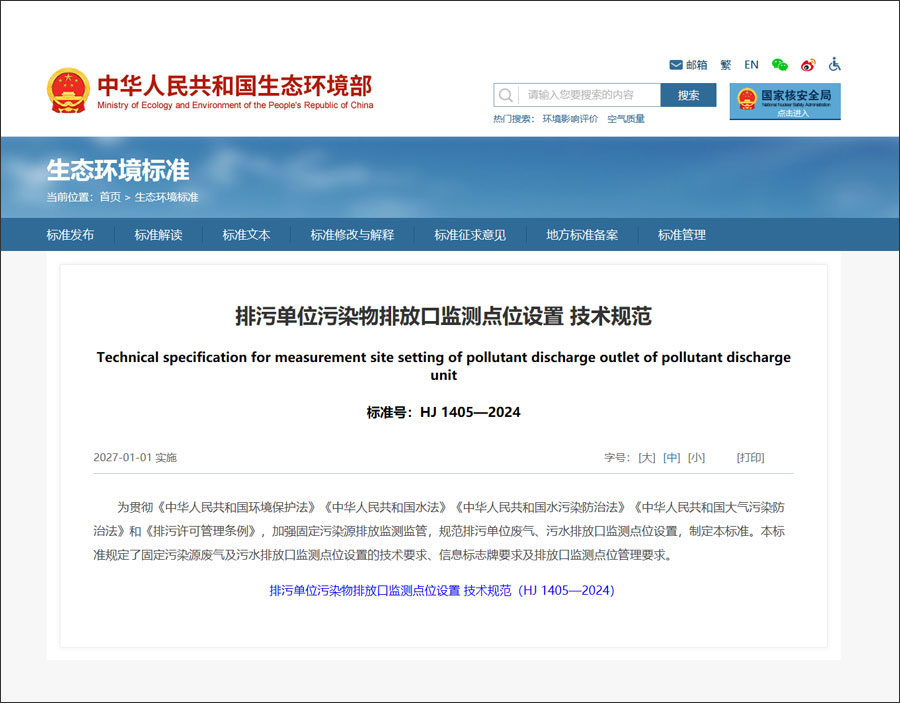Image resolution: width=900 pixels, height=714 pixels.
Task: Open the 标准文本 menu
Action: point(246,235)
